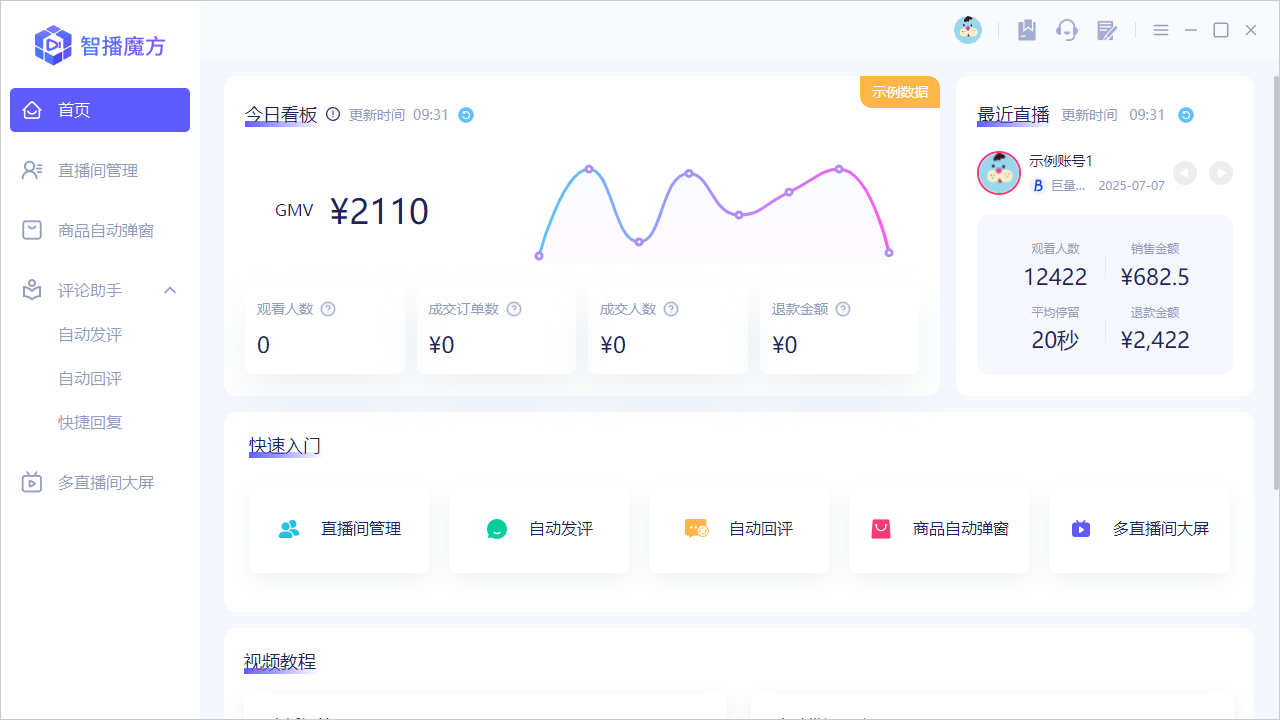Viewport: 1280px width, 720px height.
Task: Open the help tooltip beside 观看人数
Action: tap(326, 309)
